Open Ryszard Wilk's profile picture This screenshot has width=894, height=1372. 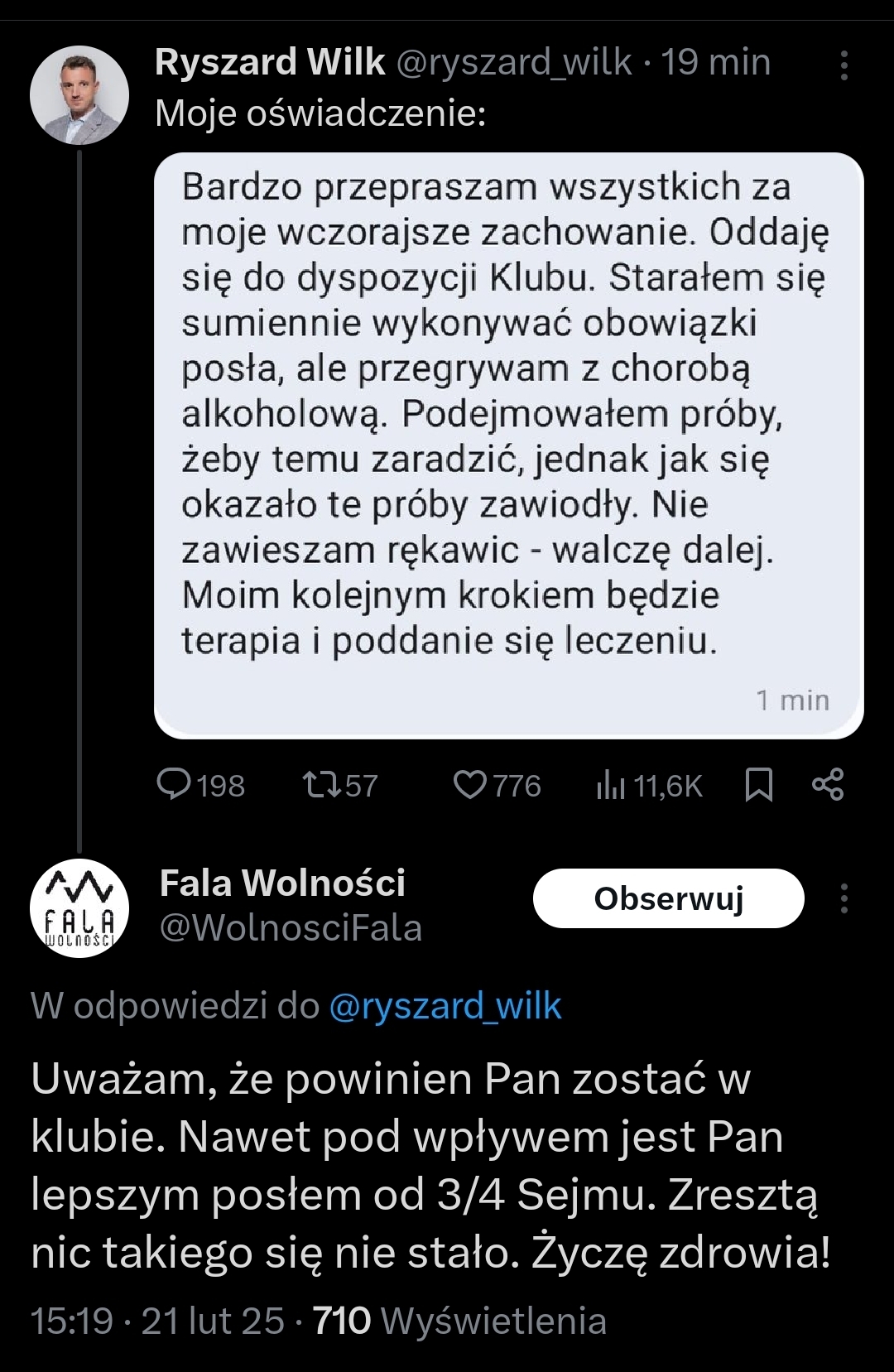click(x=79, y=95)
